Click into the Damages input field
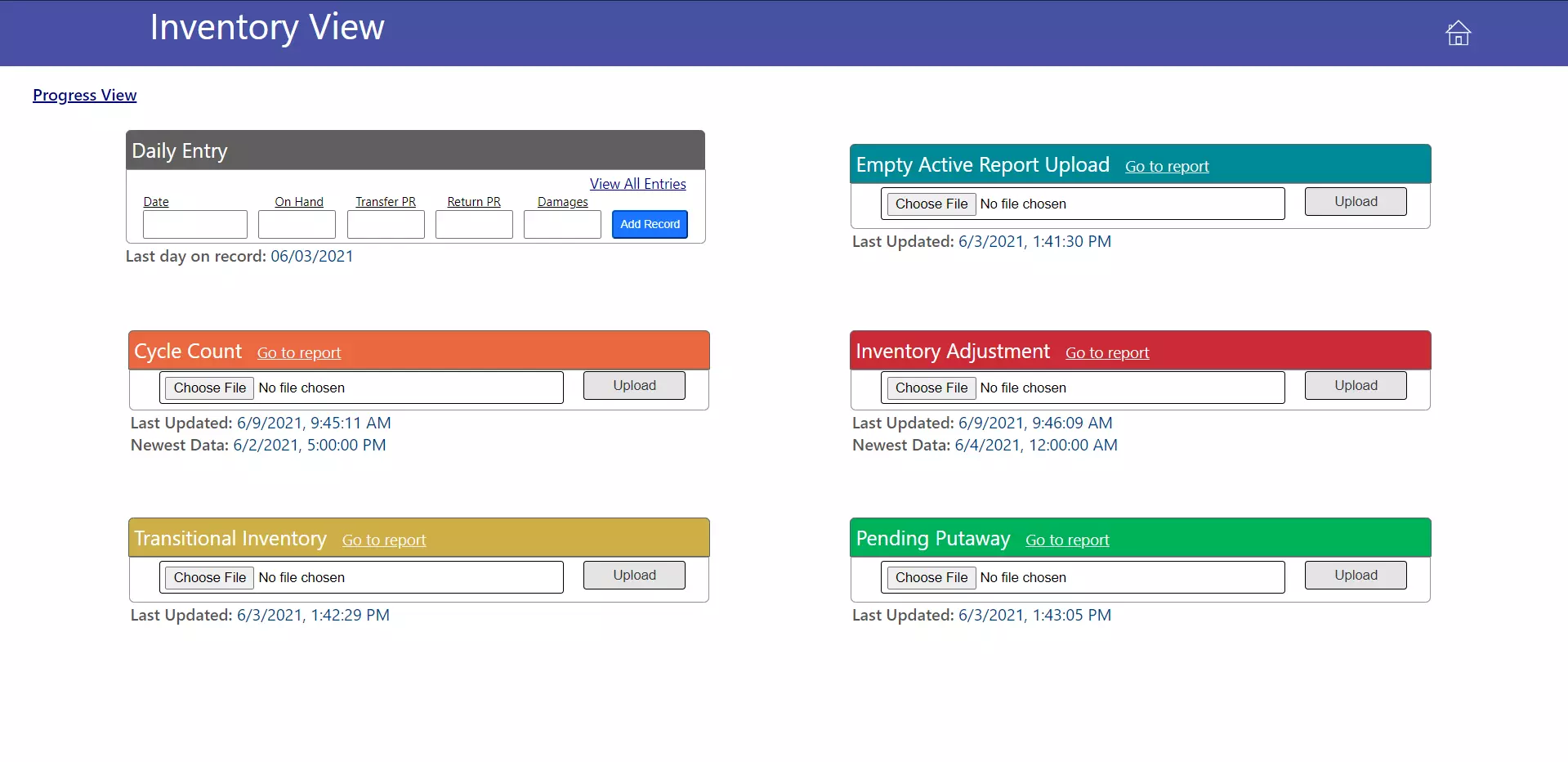 [562, 225]
